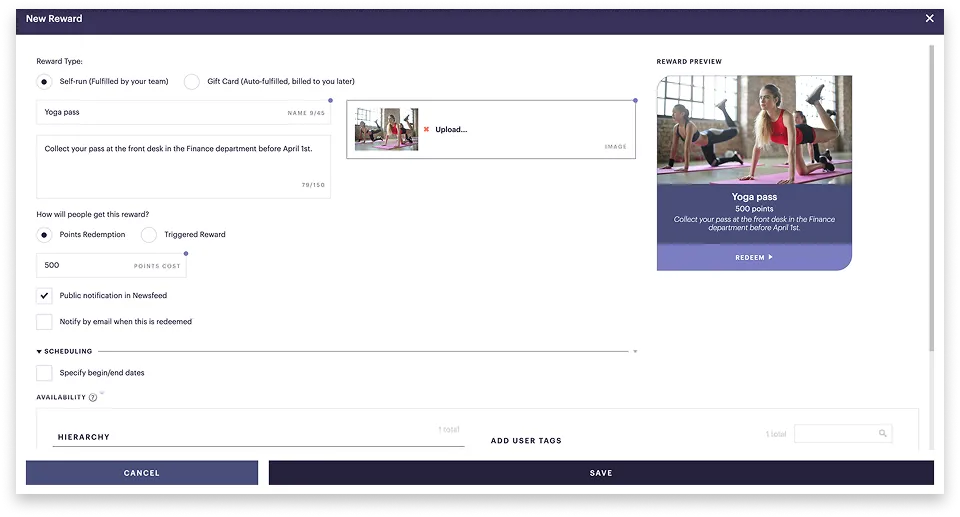Click the AVAILABILITY label
960x517 pixels.
(x=61, y=398)
